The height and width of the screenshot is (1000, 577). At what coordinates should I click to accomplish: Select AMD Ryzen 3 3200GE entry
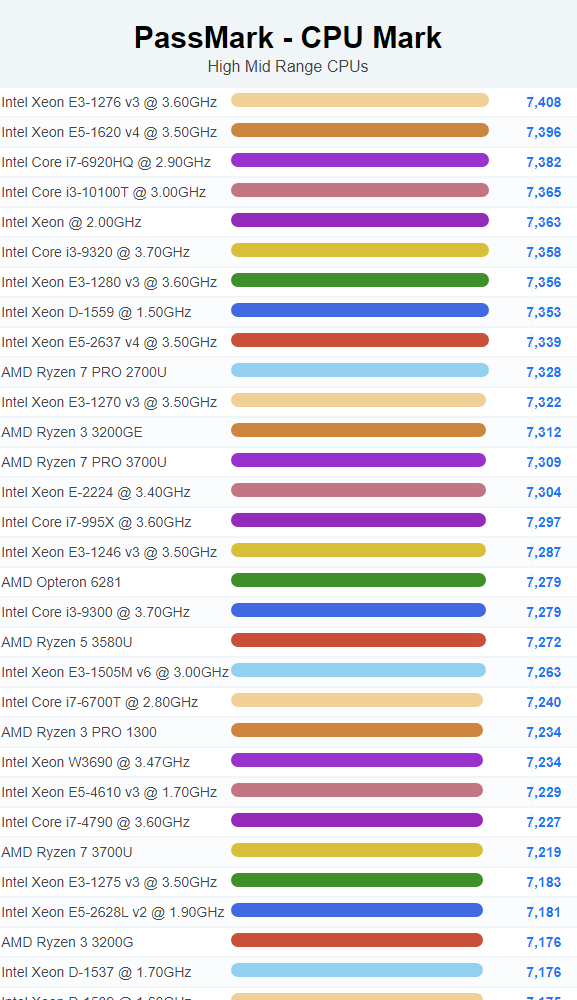(x=72, y=432)
